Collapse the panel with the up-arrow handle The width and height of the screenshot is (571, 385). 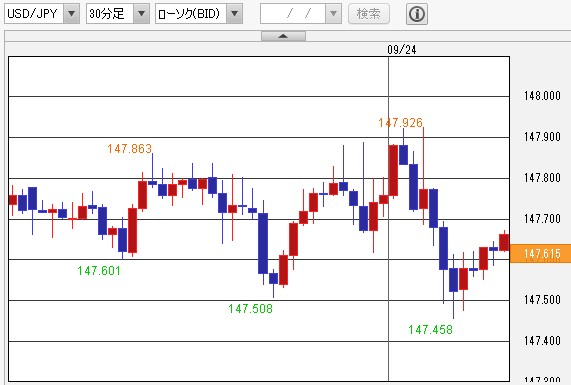[x=283, y=36]
